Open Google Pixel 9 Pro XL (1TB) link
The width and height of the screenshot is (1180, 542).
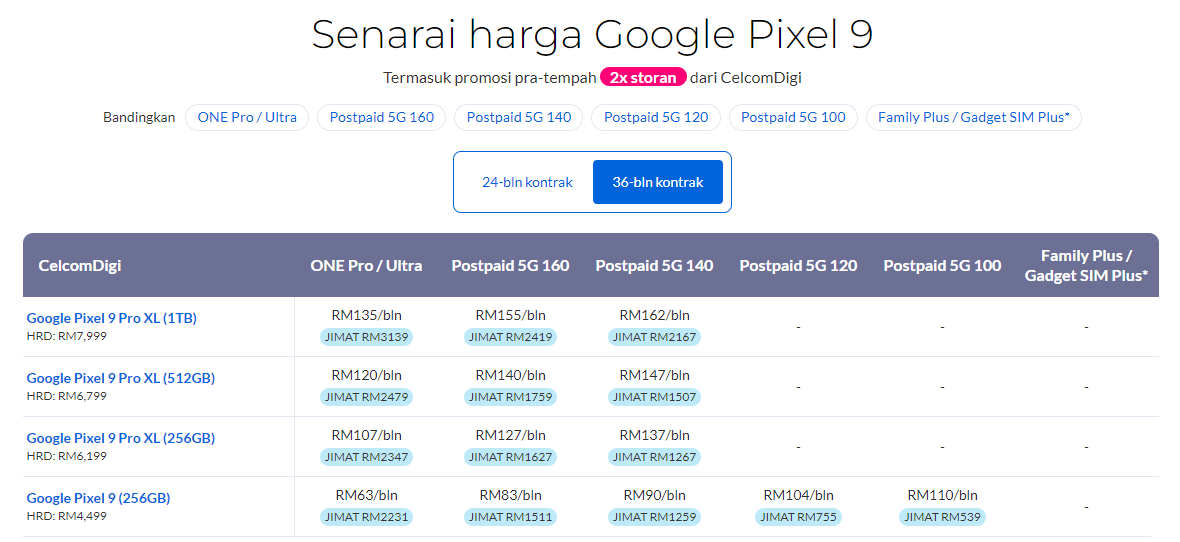point(112,318)
